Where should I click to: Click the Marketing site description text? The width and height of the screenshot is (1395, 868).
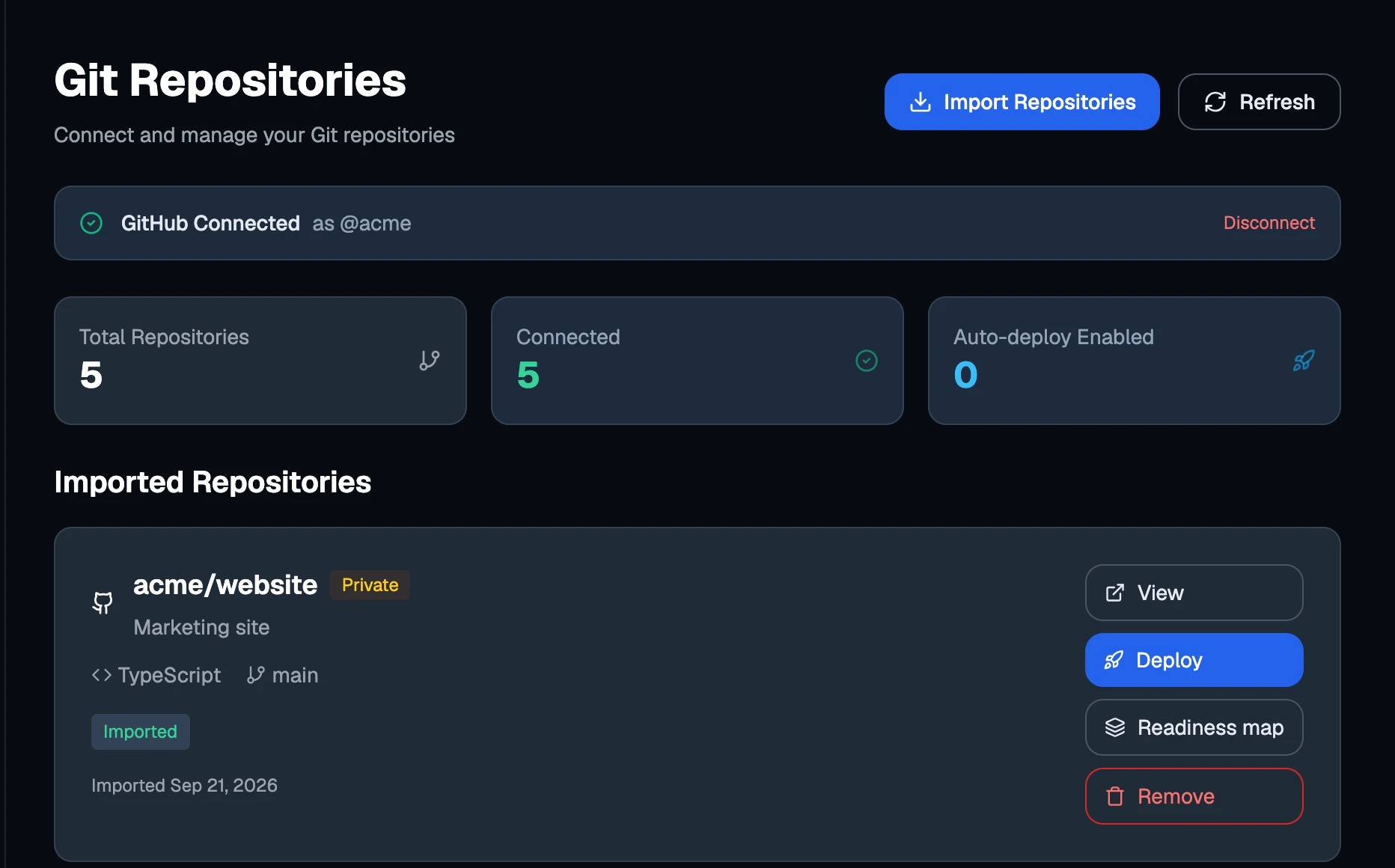201,627
